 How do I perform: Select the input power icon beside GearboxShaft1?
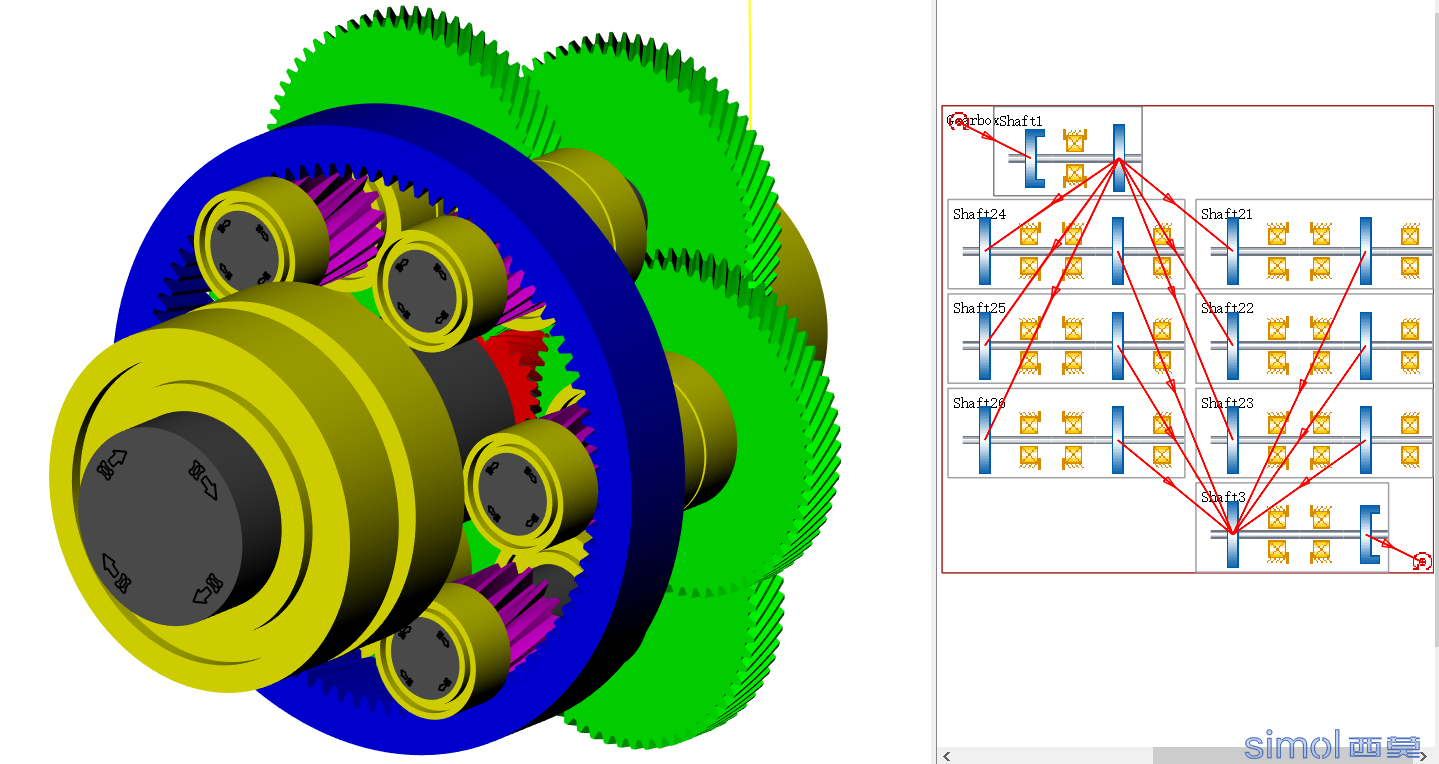pyautogui.click(x=959, y=121)
